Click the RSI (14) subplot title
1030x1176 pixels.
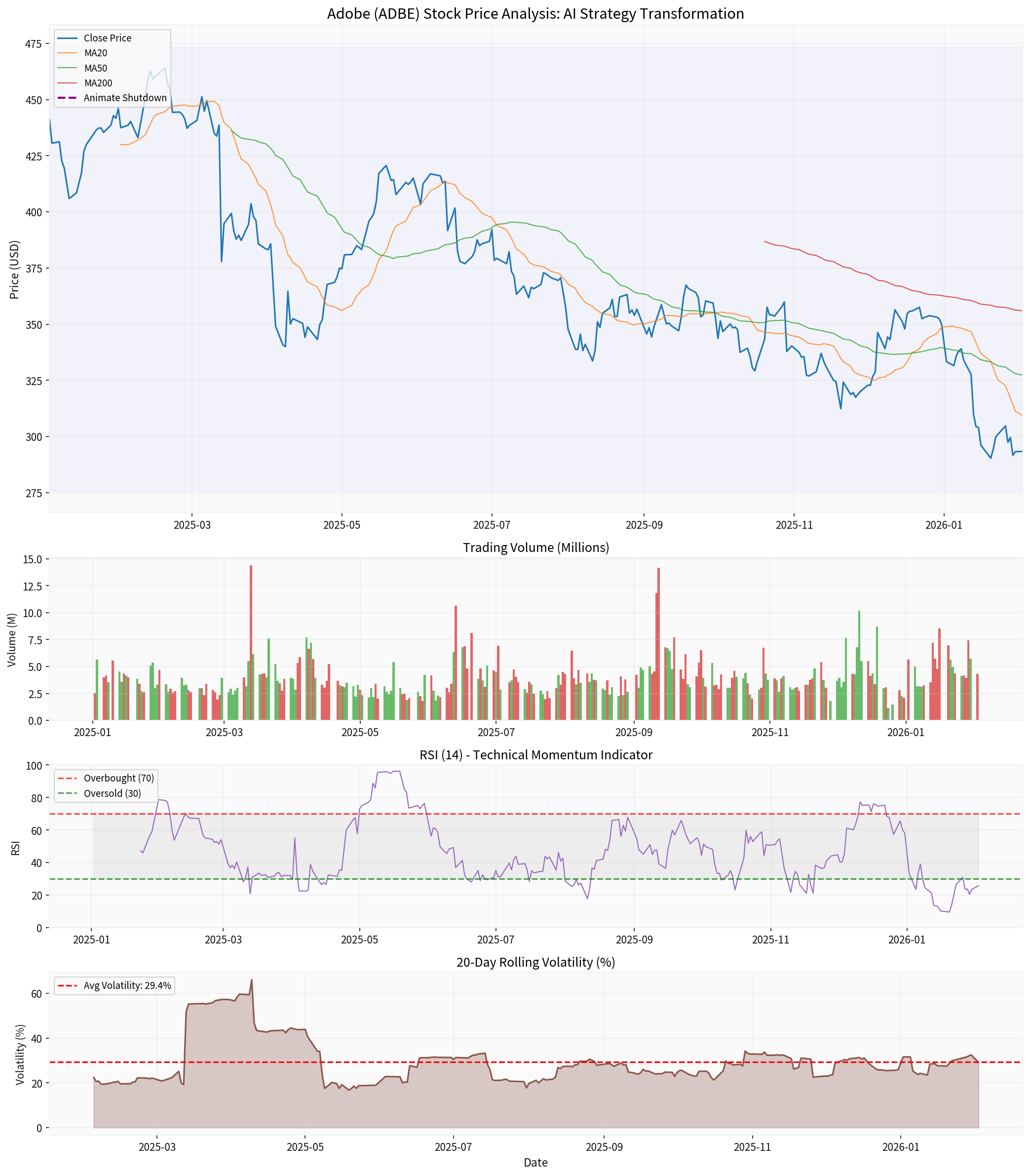coord(535,754)
